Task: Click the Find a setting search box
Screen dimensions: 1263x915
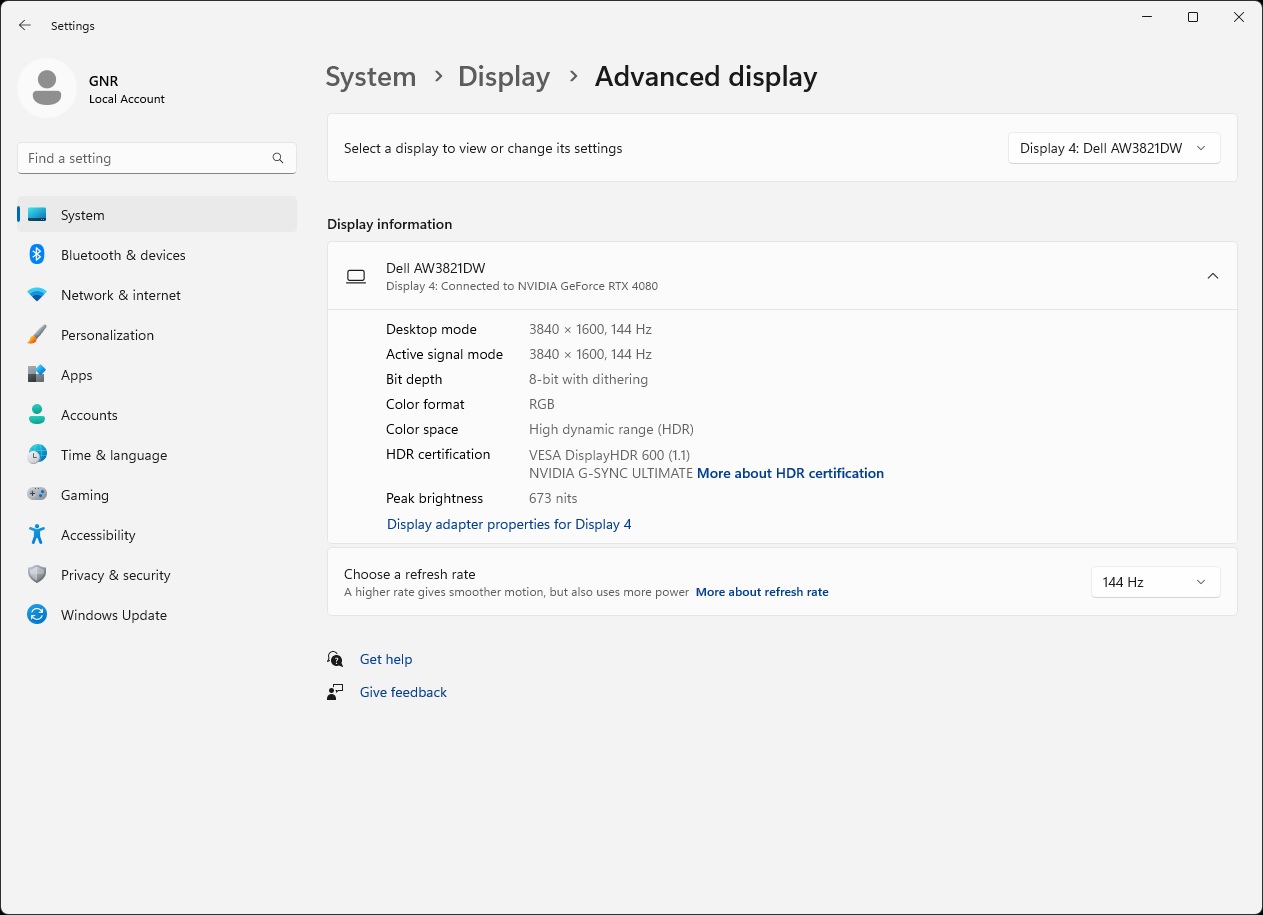Action: point(145,158)
